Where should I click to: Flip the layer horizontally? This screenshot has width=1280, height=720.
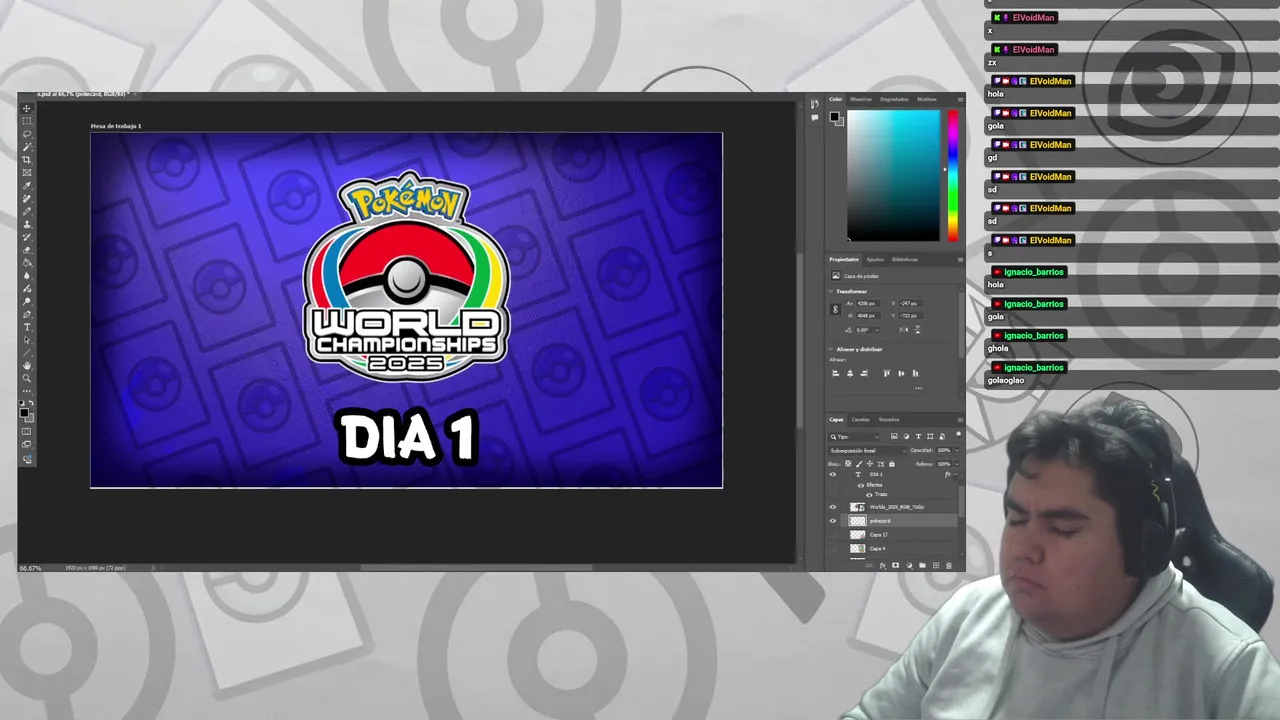click(904, 330)
